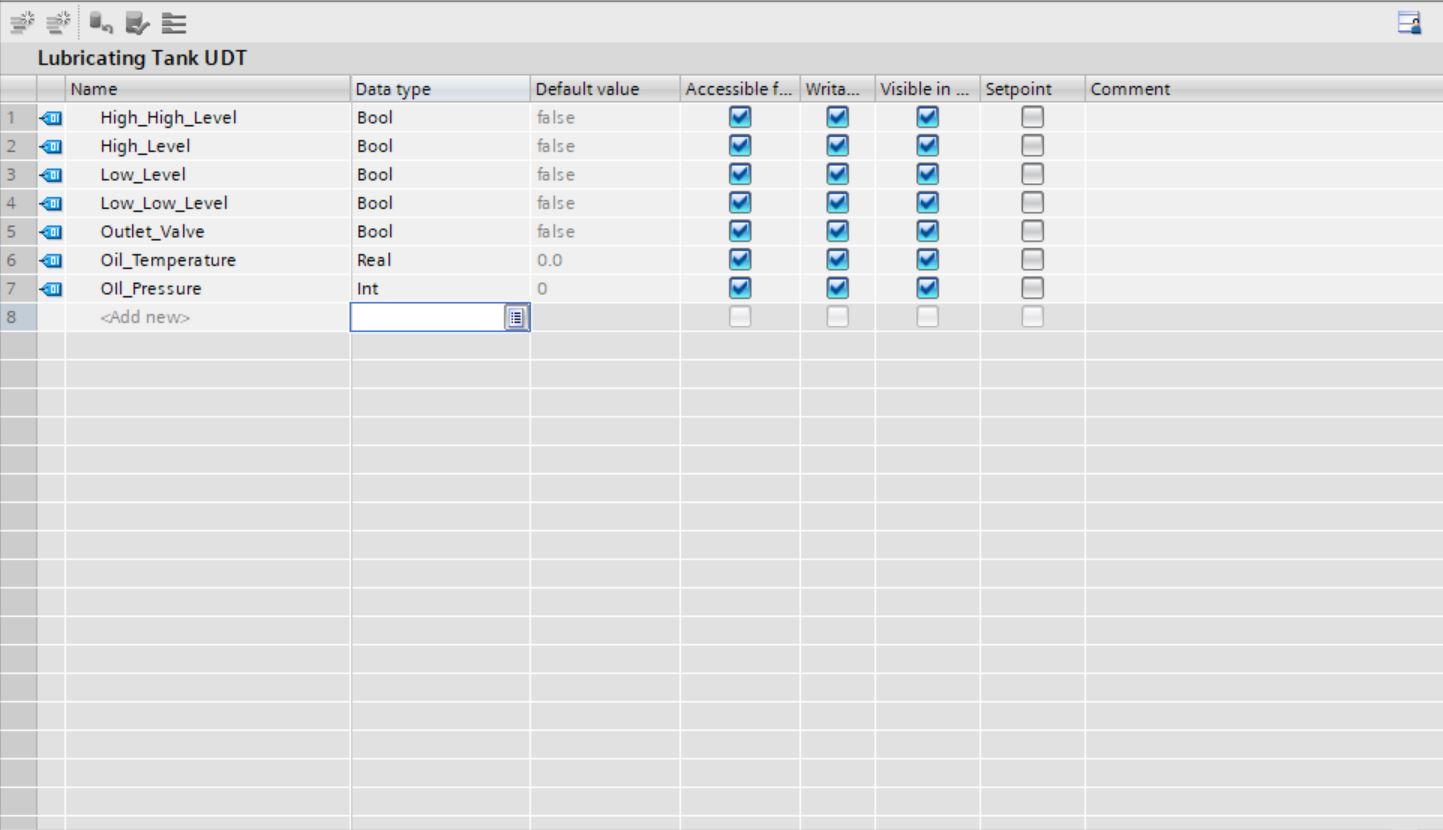Click the Setpoint column header
The width and height of the screenshot is (1443, 830).
click(1032, 89)
